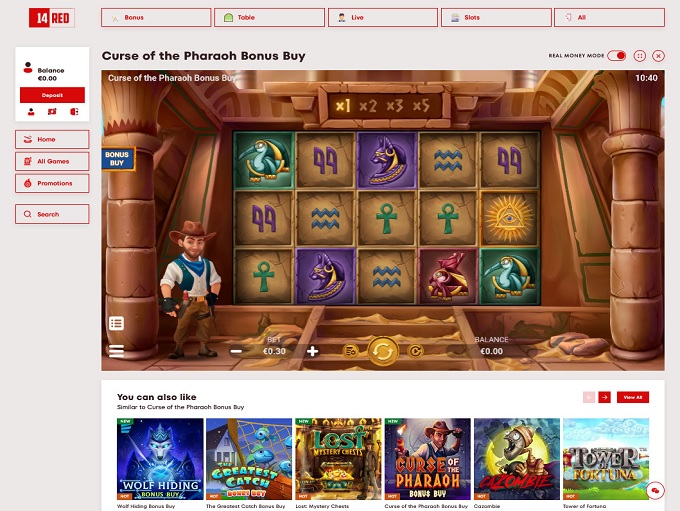The height and width of the screenshot is (511, 680).
Task: Click the Search field
Action: point(52,214)
